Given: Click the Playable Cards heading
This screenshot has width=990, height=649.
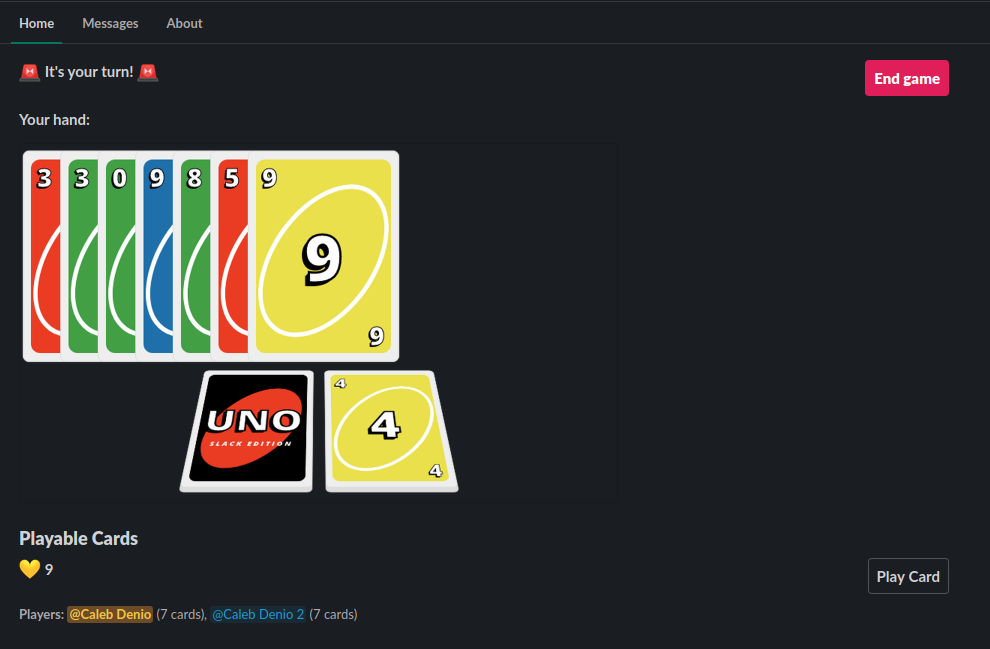Looking at the screenshot, I should click(78, 539).
